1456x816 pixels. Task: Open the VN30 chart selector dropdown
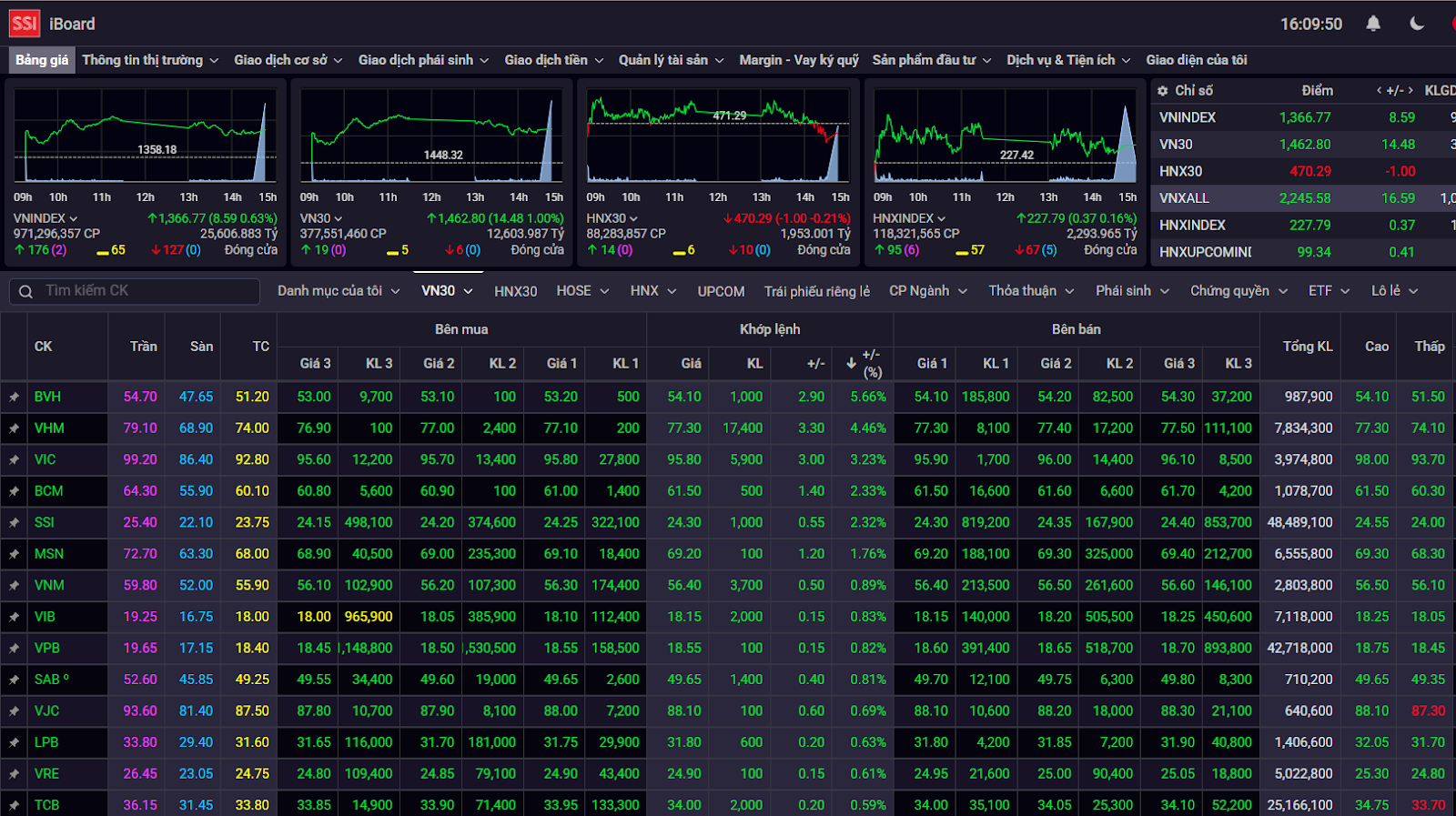pos(321,218)
